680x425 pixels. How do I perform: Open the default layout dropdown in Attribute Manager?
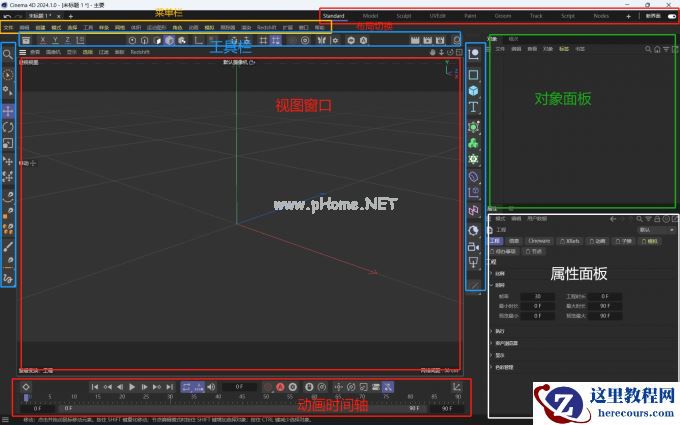pos(657,230)
